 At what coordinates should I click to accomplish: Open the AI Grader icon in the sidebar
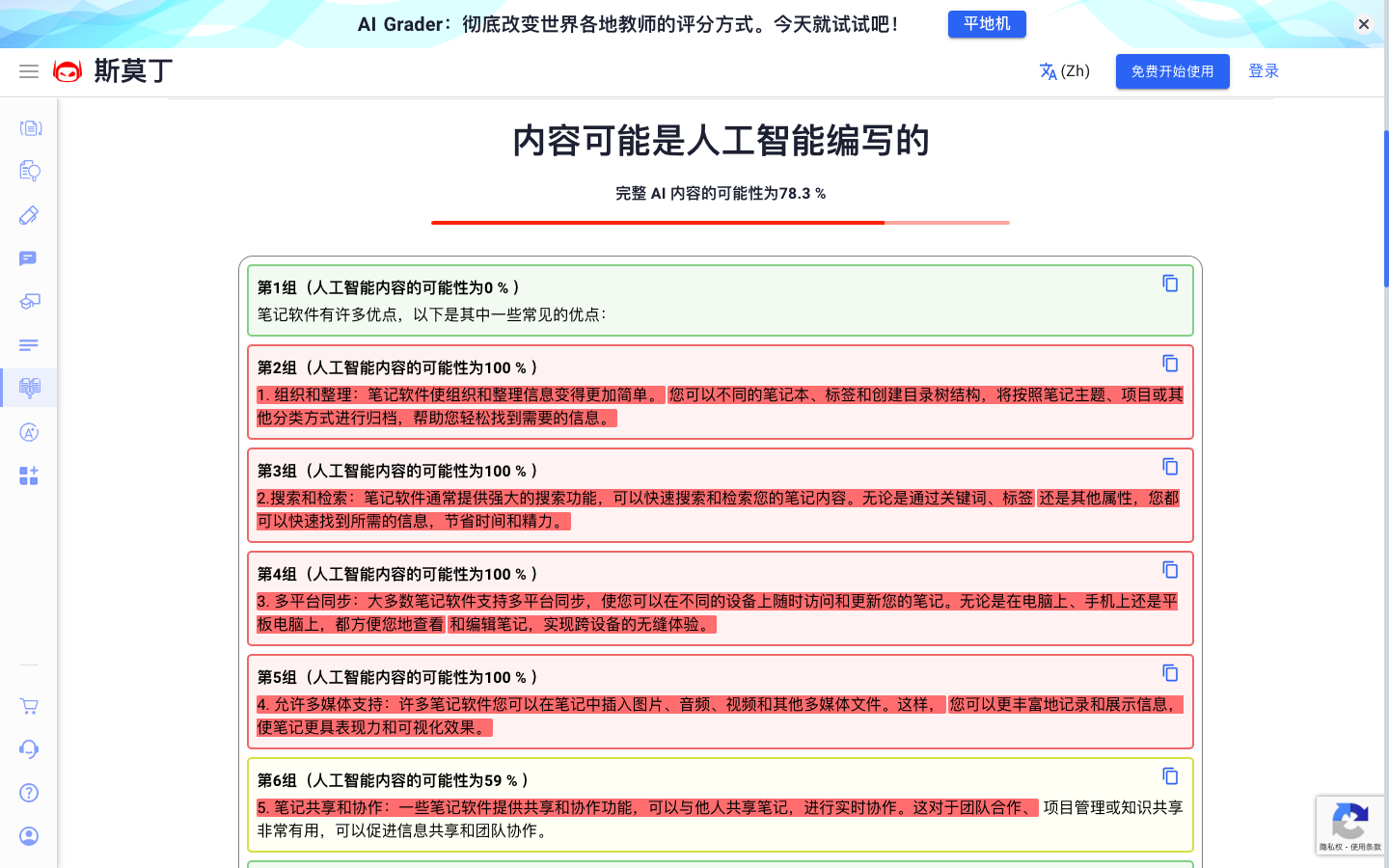click(x=29, y=432)
